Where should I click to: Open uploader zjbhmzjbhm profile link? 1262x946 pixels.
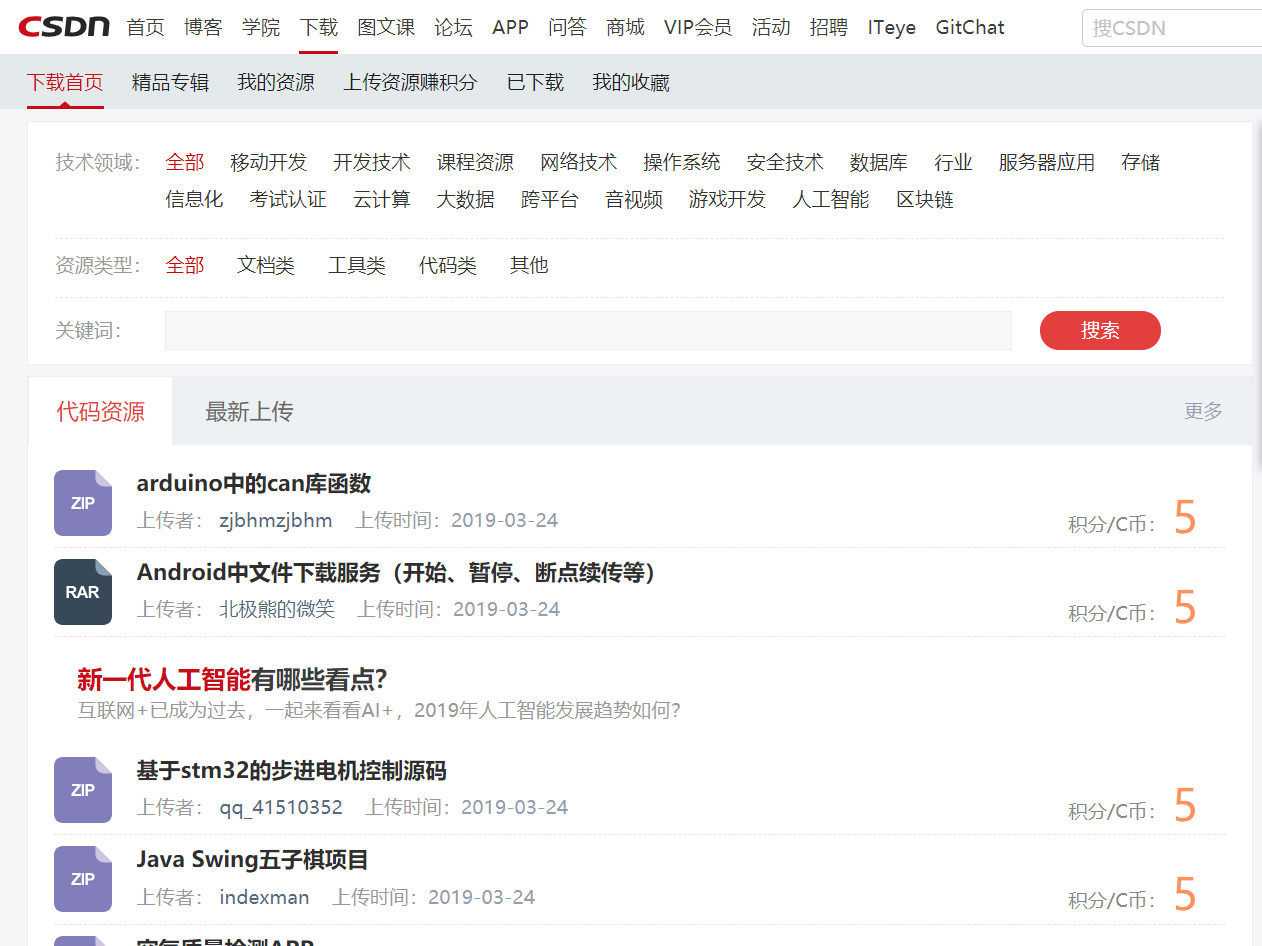[276, 520]
